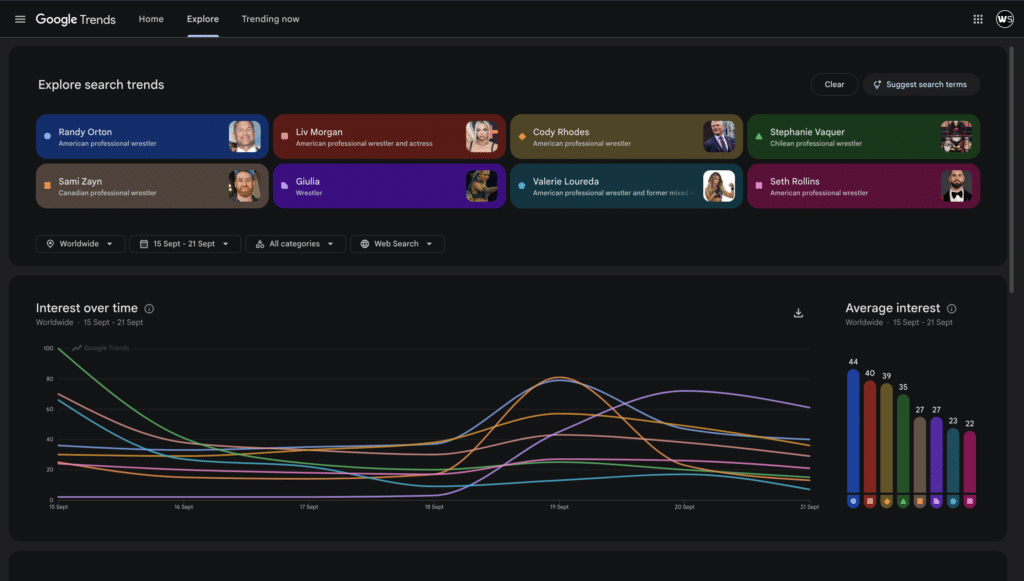The image size is (1024, 581).
Task: Select the Valerie Loureda search term card
Action: [626, 186]
